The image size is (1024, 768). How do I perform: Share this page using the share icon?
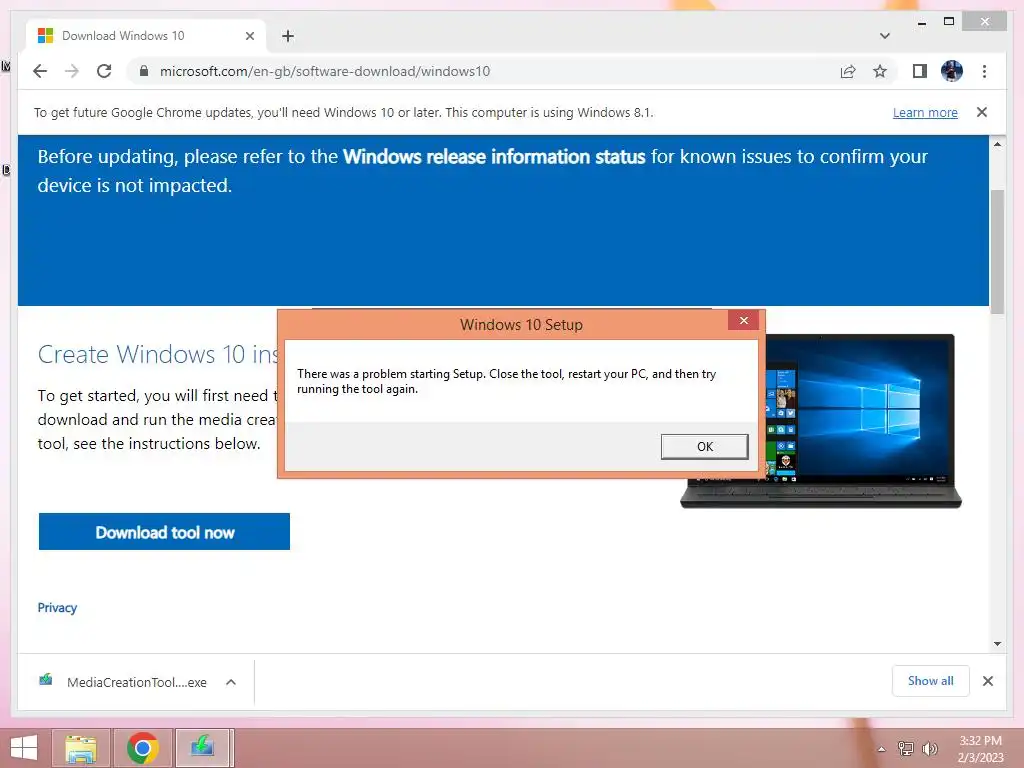(848, 71)
